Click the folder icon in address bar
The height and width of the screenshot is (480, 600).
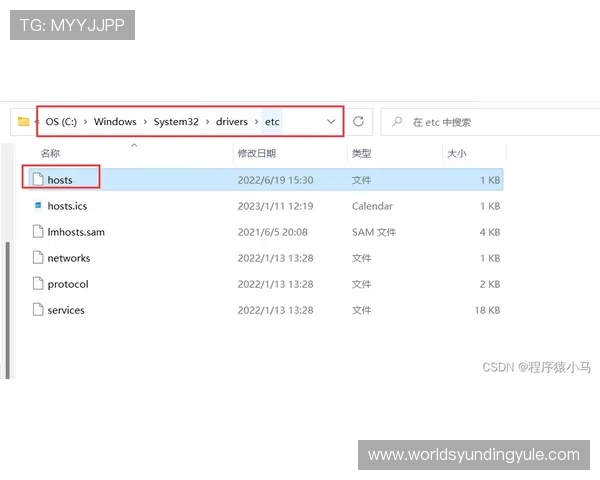[x=23, y=122]
